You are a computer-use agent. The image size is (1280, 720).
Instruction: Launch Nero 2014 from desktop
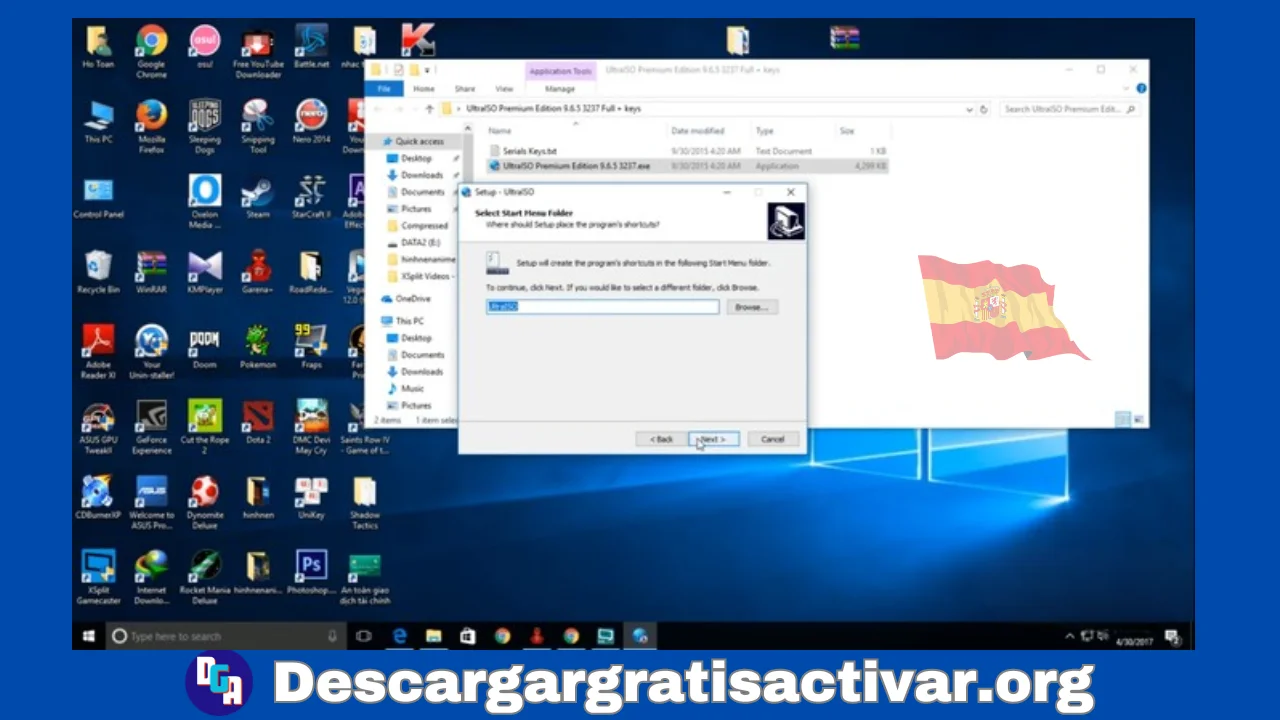point(311,121)
